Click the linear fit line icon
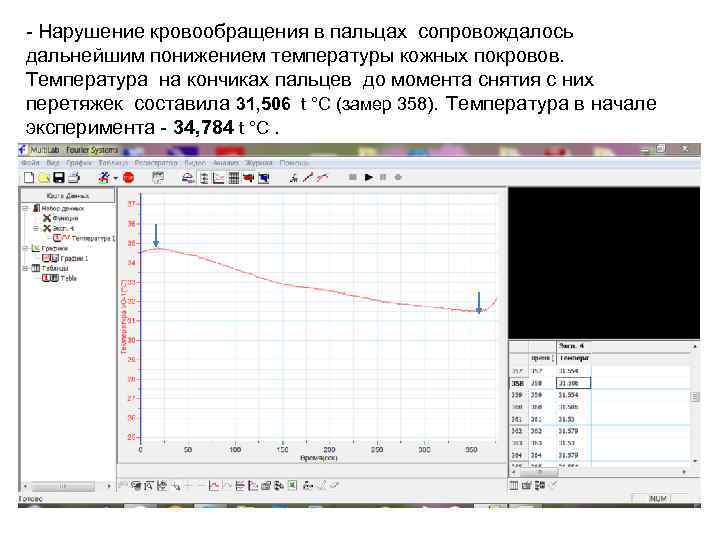The image size is (720, 540). click(x=308, y=178)
